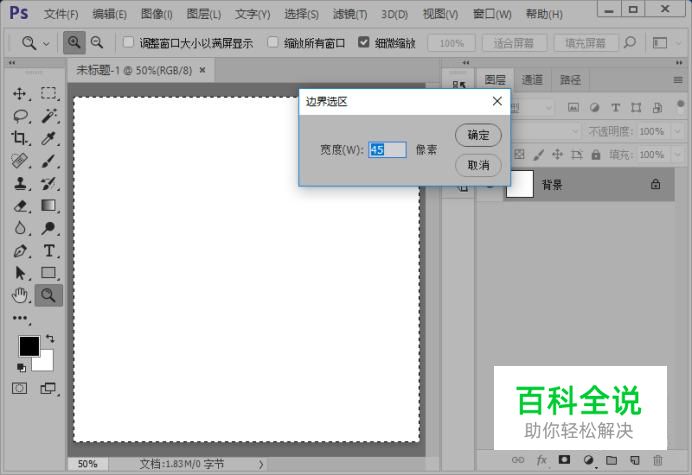Select the Rectangle shape tool
Image resolution: width=692 pixels, height=475 pixels.
tap(48, 273)
